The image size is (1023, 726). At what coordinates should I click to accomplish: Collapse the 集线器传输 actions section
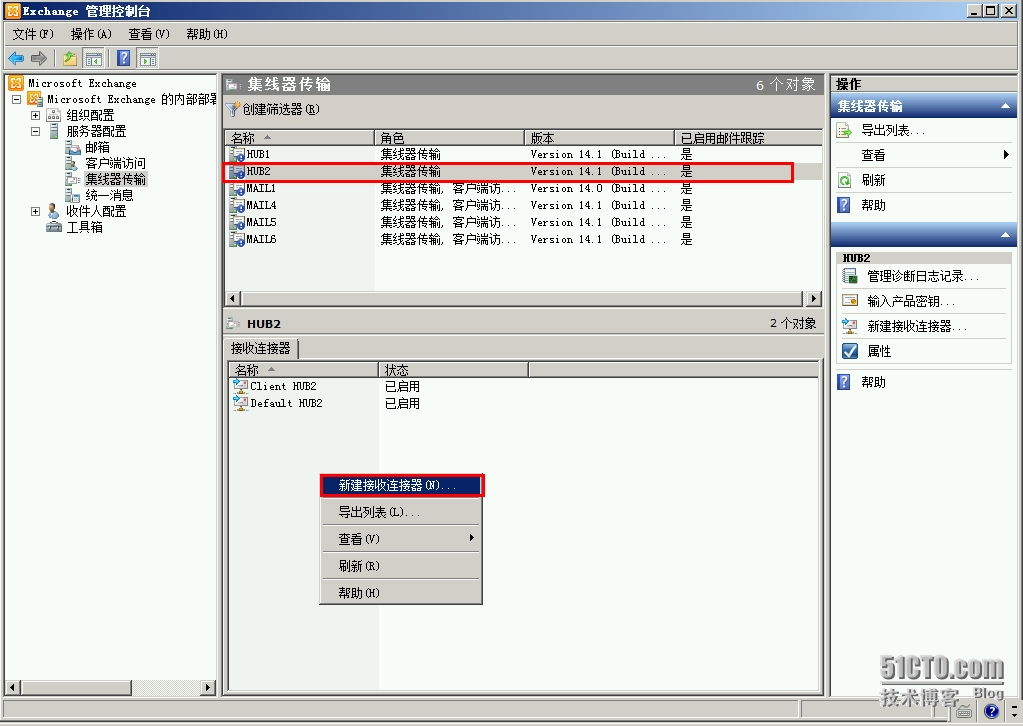[1005, 106]
